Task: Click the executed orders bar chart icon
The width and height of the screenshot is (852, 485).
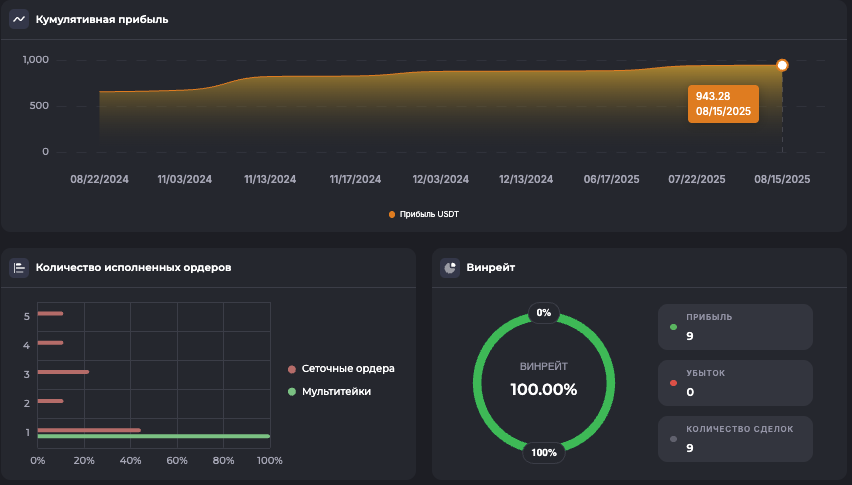Action: [19, 268]
